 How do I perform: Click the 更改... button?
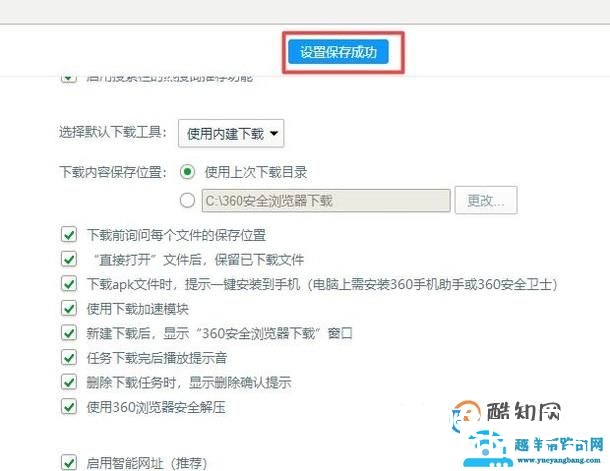point(486,200)
